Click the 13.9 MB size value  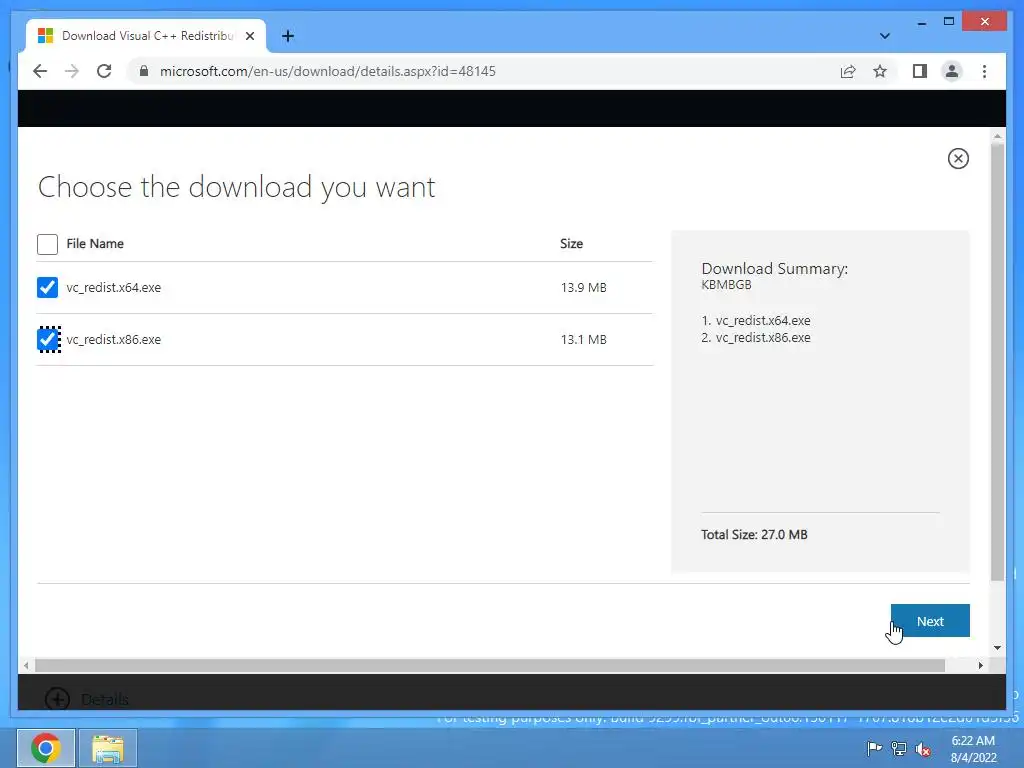click(x=584, y=287)
